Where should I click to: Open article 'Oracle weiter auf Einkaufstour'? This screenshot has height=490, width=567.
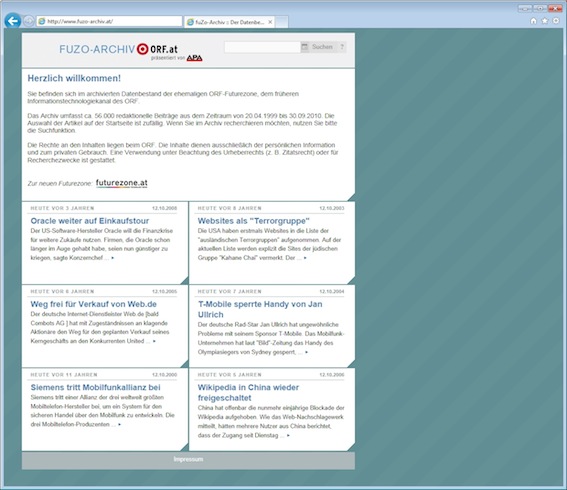(x=90, y=221)
